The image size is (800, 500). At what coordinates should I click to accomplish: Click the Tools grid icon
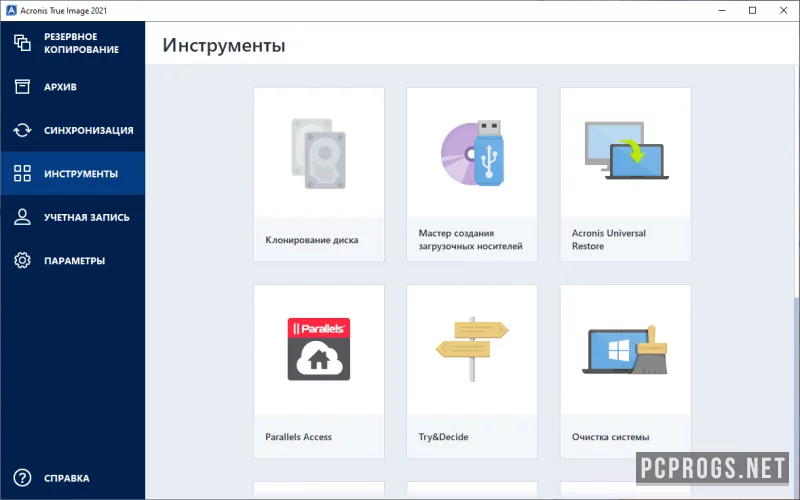click(22, 173)
